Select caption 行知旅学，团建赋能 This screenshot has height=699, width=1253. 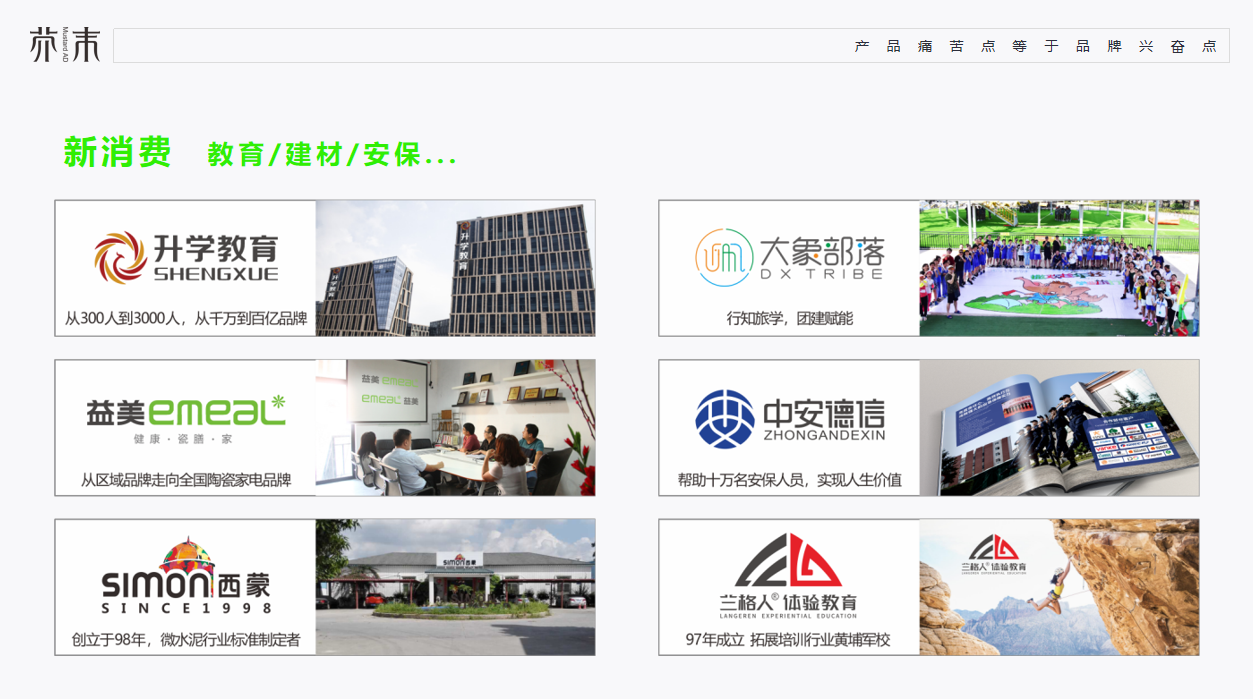[x=790, y=319]
